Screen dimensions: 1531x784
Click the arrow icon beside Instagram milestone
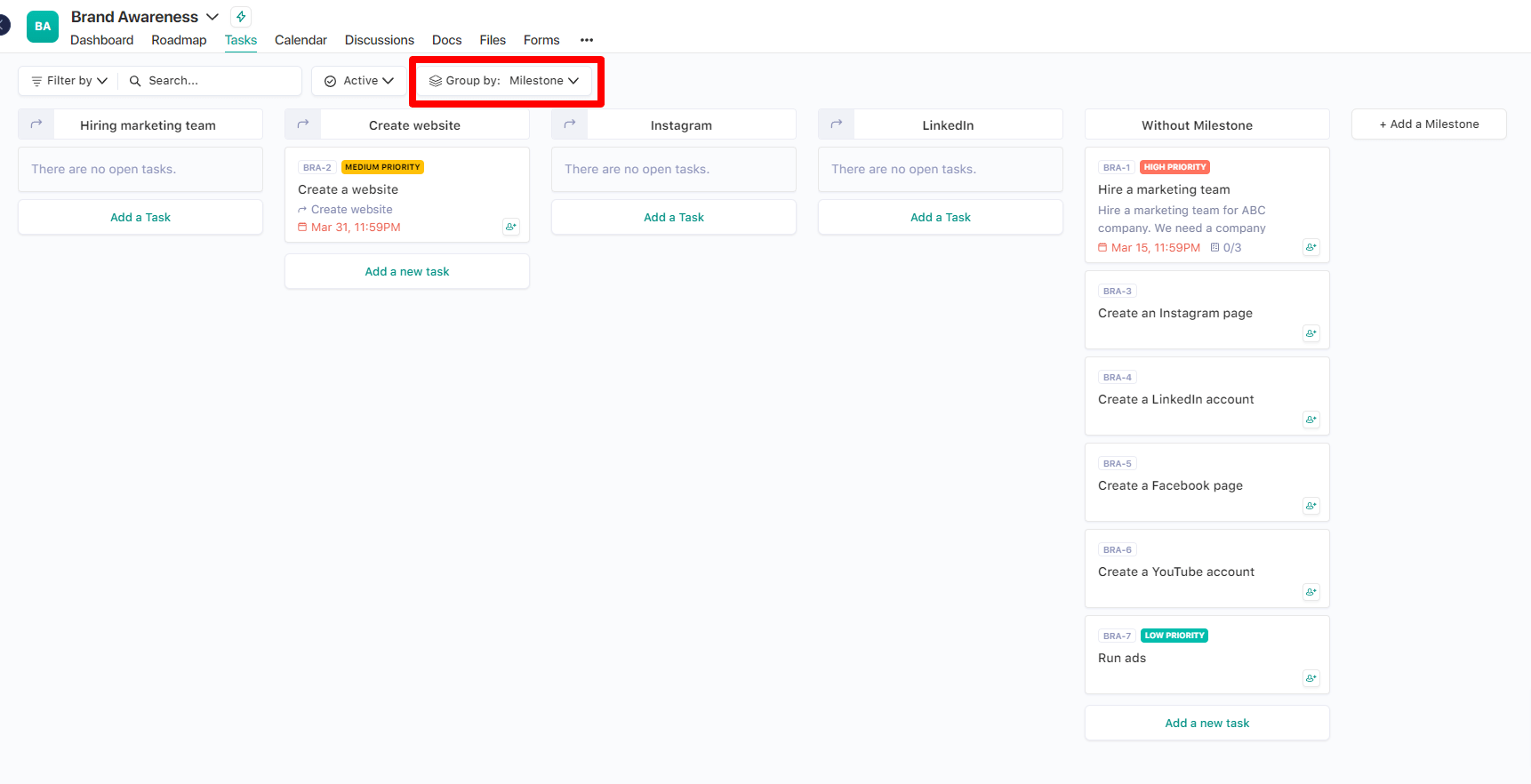(x=570, y=124)
